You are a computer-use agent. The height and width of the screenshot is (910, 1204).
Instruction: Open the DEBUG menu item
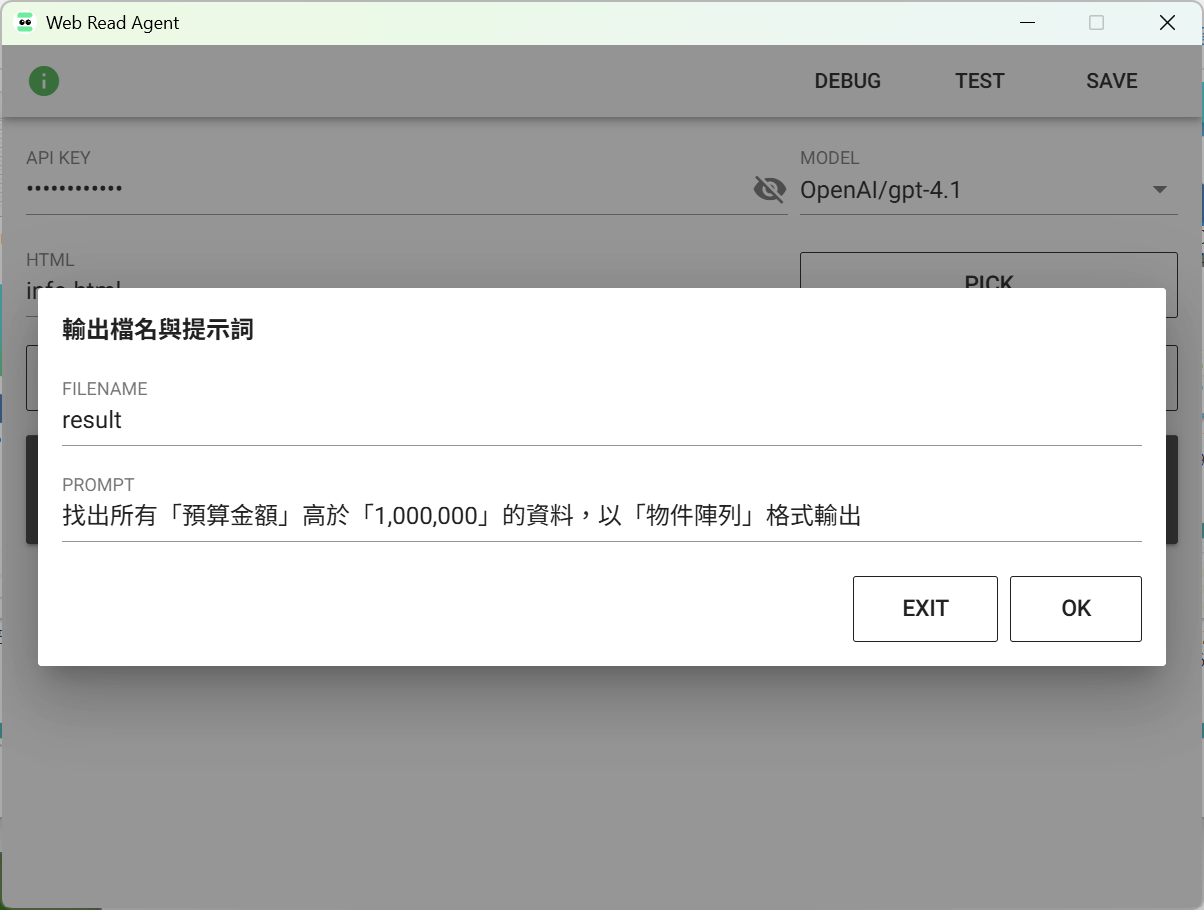pyautogui.click(x=847, y=81)
